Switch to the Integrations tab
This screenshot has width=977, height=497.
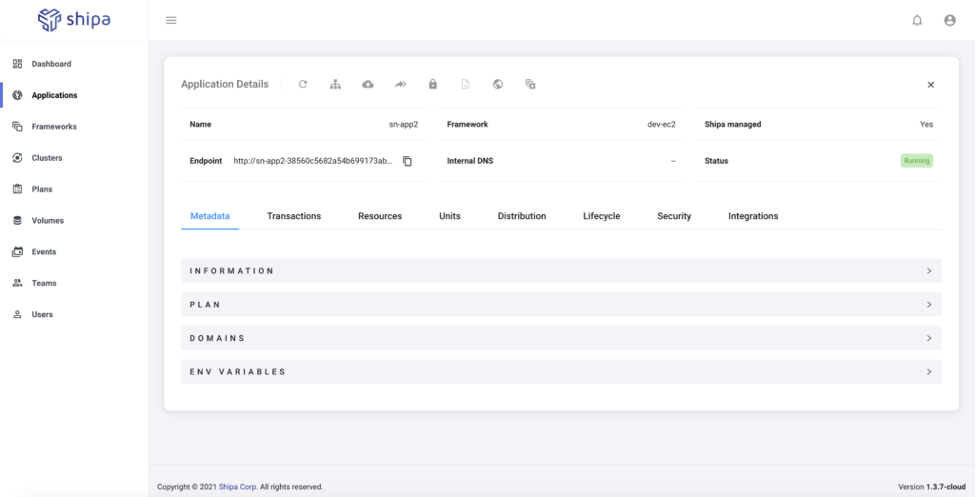pyautogui.click(x=753, y=216)
